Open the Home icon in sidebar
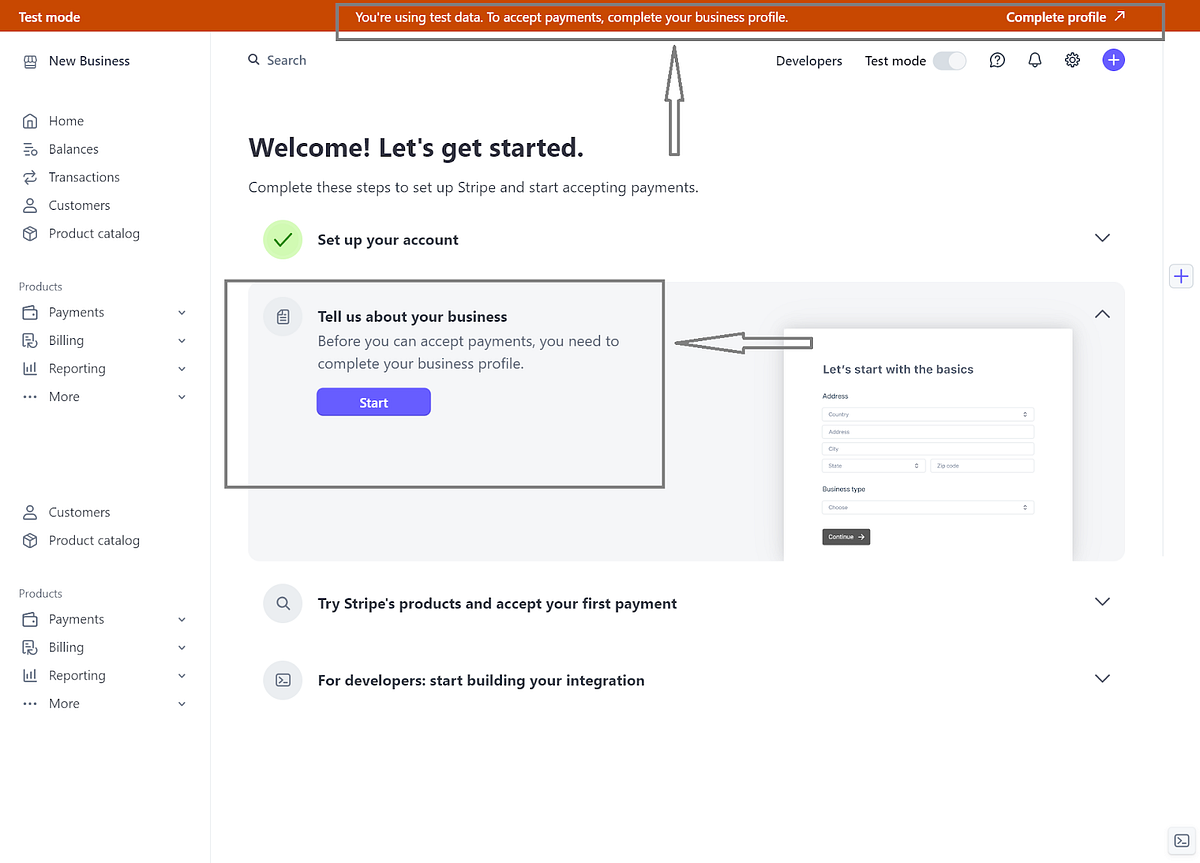The image size is (1200, 863). click(x=30, y=121)
